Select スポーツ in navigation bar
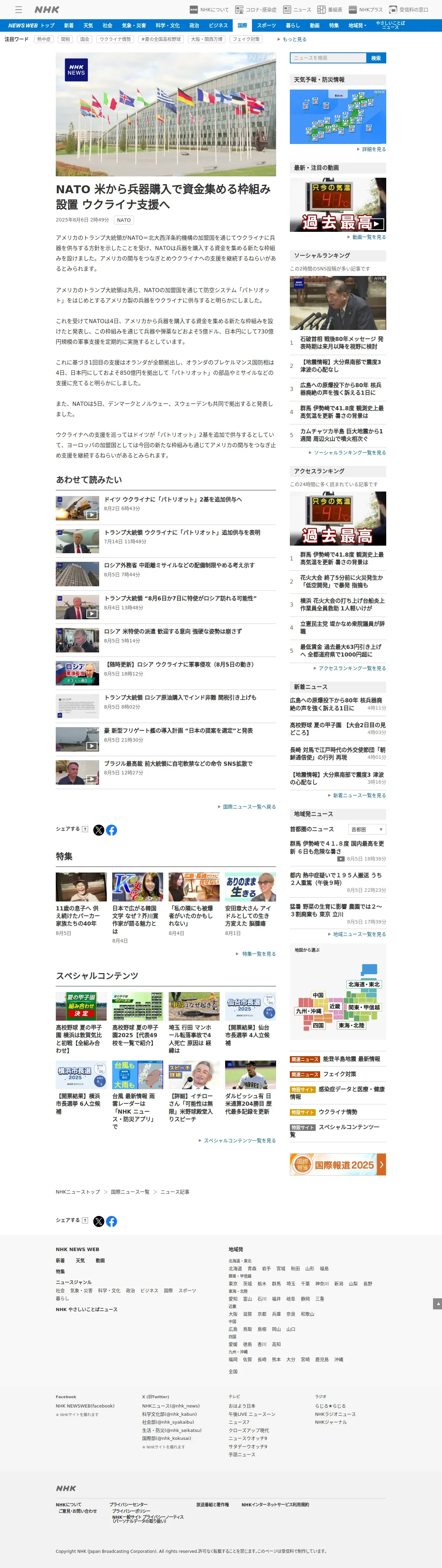Screen dimensions: 442x1568 pyautogui.click(x=266, y=25)
